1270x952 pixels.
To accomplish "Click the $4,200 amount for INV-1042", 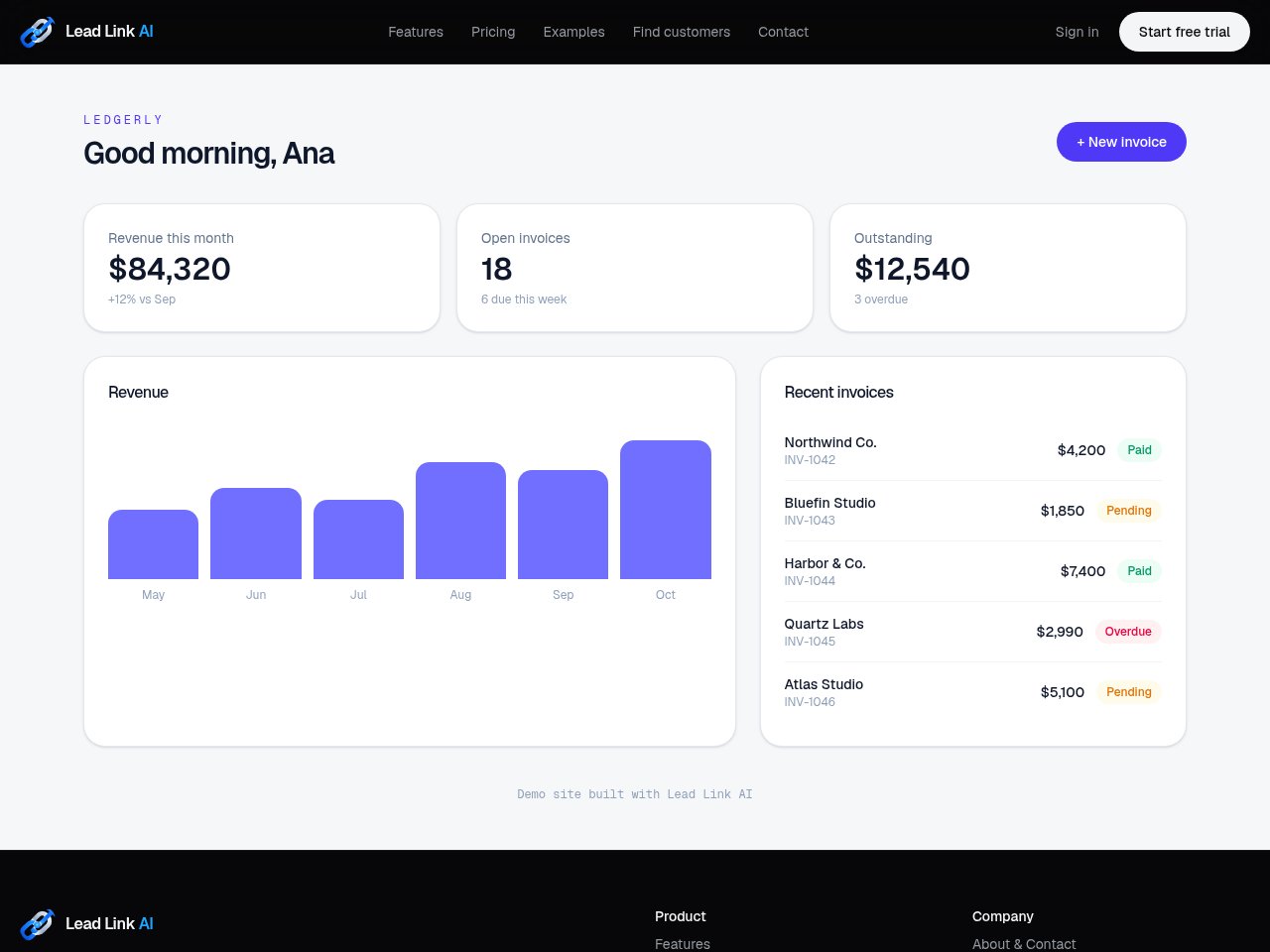I will (x=1081, y=450).
